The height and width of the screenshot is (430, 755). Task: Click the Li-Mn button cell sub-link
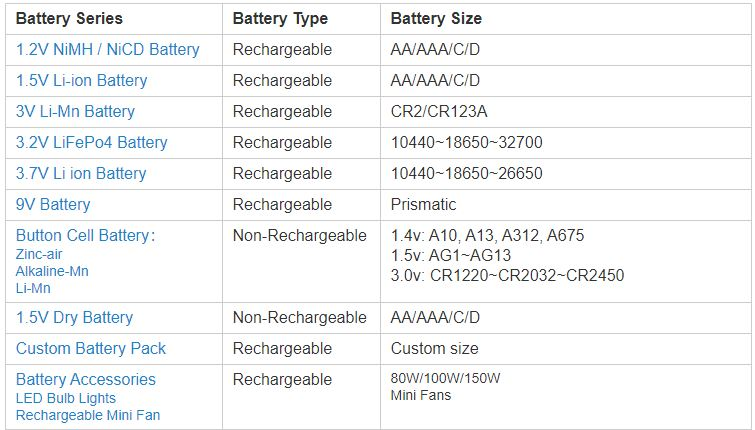[x=32, y=288]
